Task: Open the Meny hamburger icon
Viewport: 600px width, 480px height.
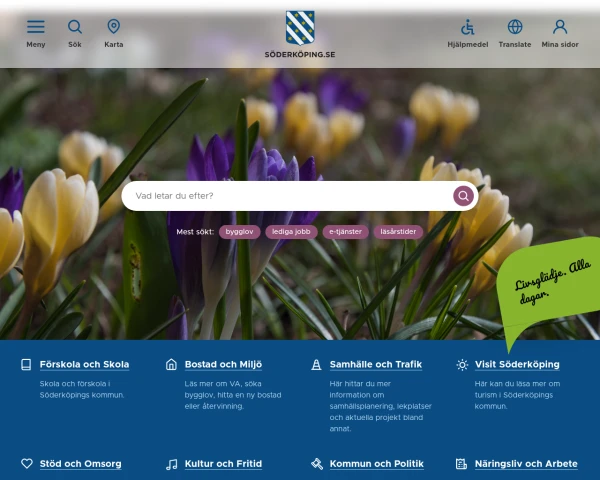Action: 36,27
